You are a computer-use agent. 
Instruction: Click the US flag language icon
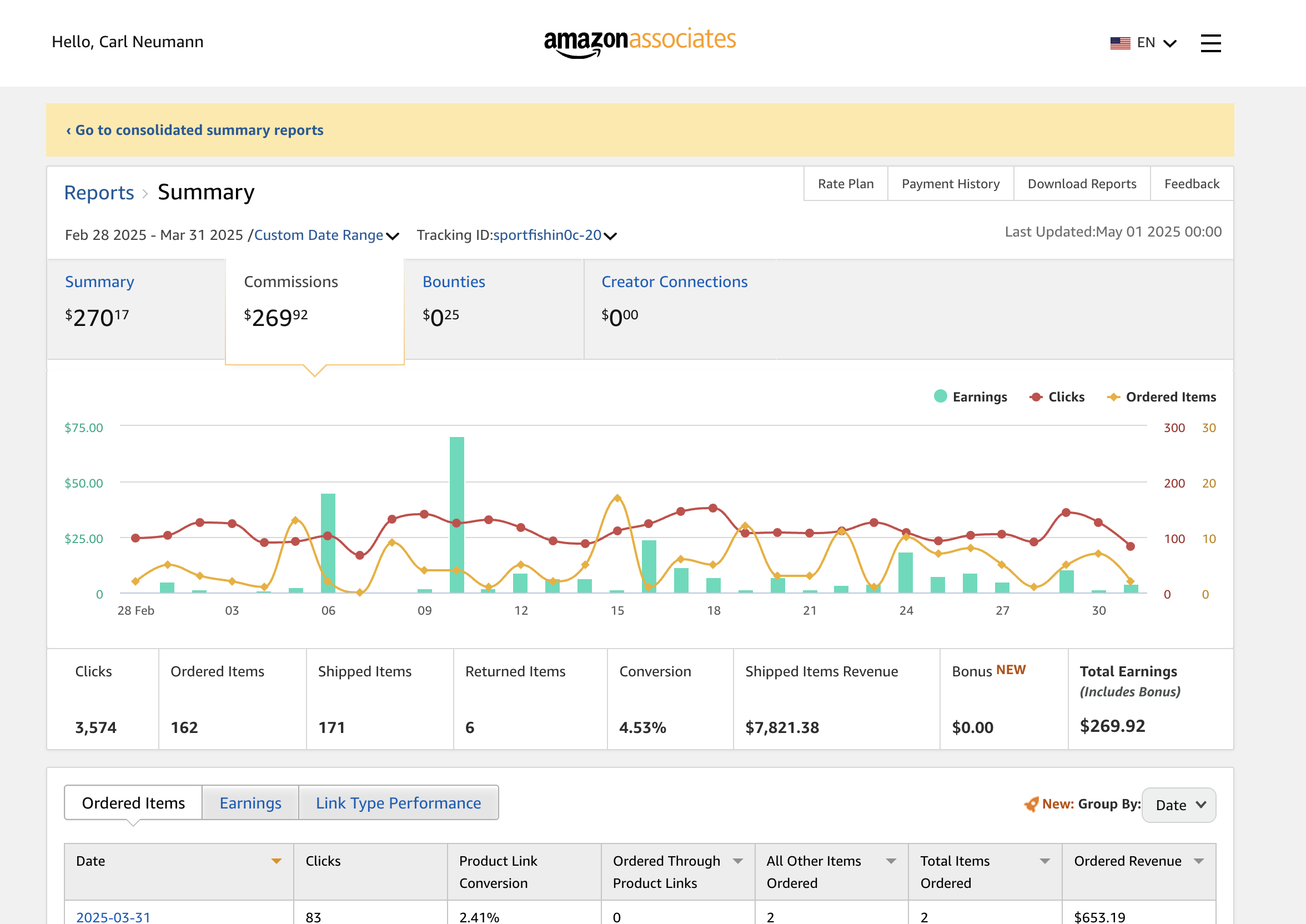click(1120, 43)
